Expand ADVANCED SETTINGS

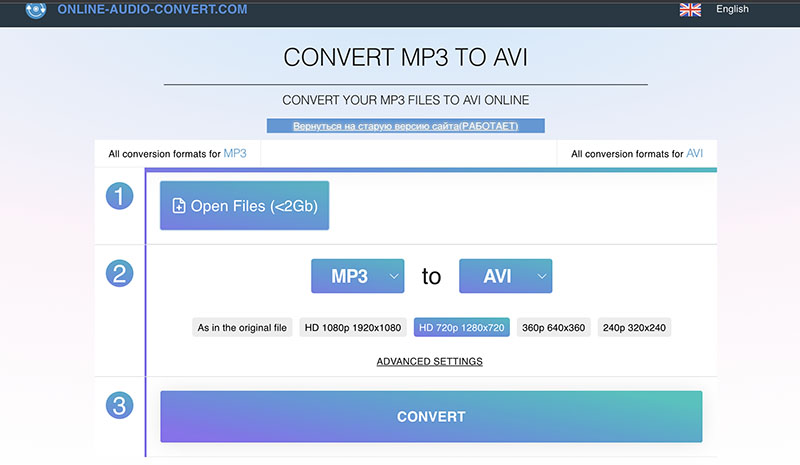[430, 361]
